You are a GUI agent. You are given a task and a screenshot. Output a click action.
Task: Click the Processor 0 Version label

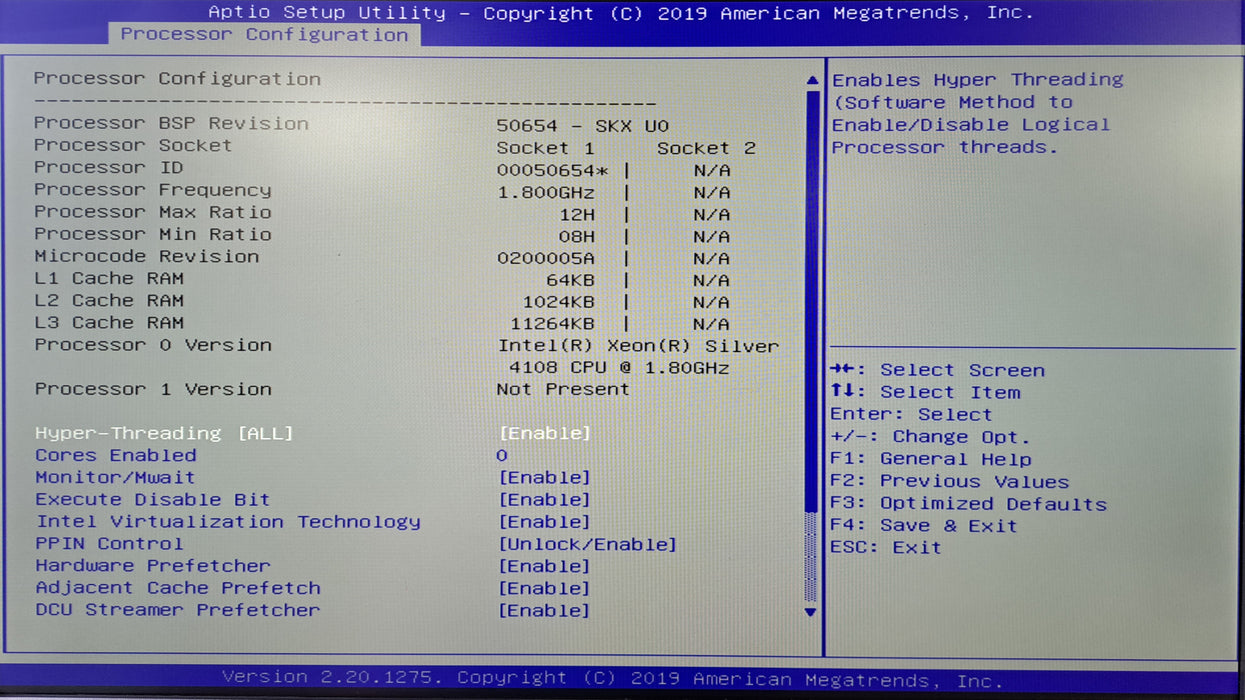[153, 345]
